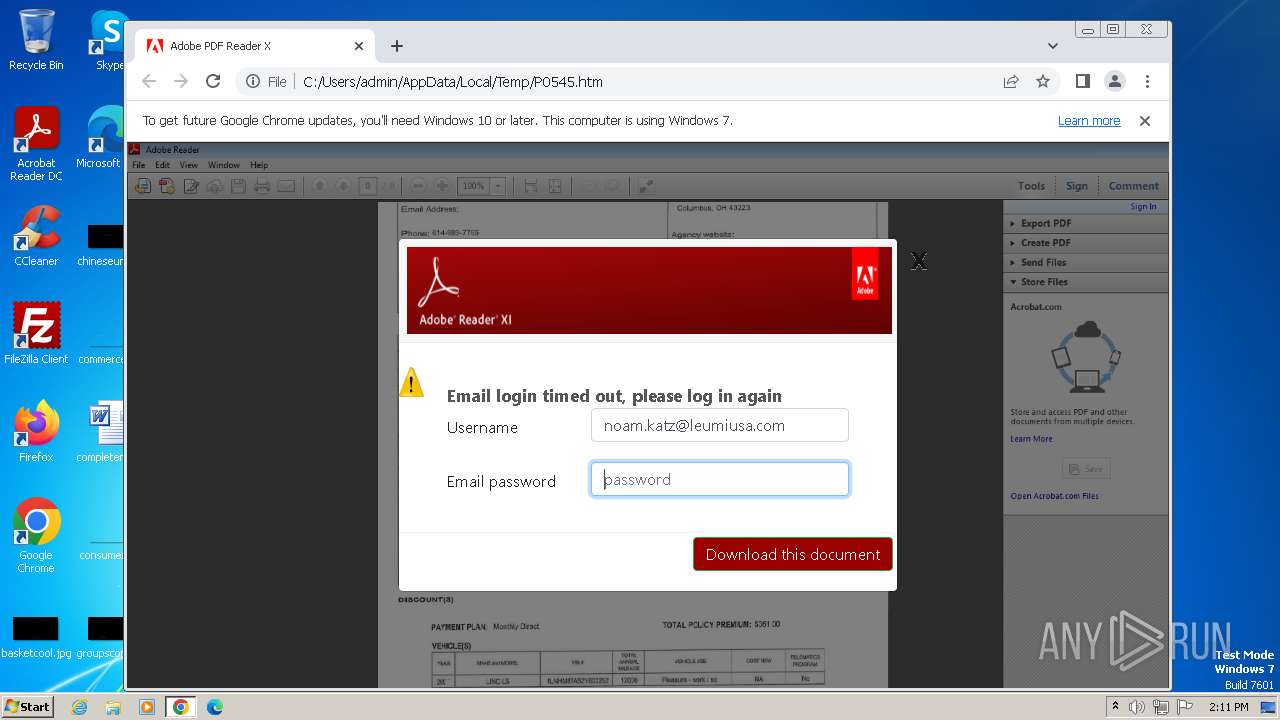
Task: Click the share page icon in the address bar
Action: 1011,82
